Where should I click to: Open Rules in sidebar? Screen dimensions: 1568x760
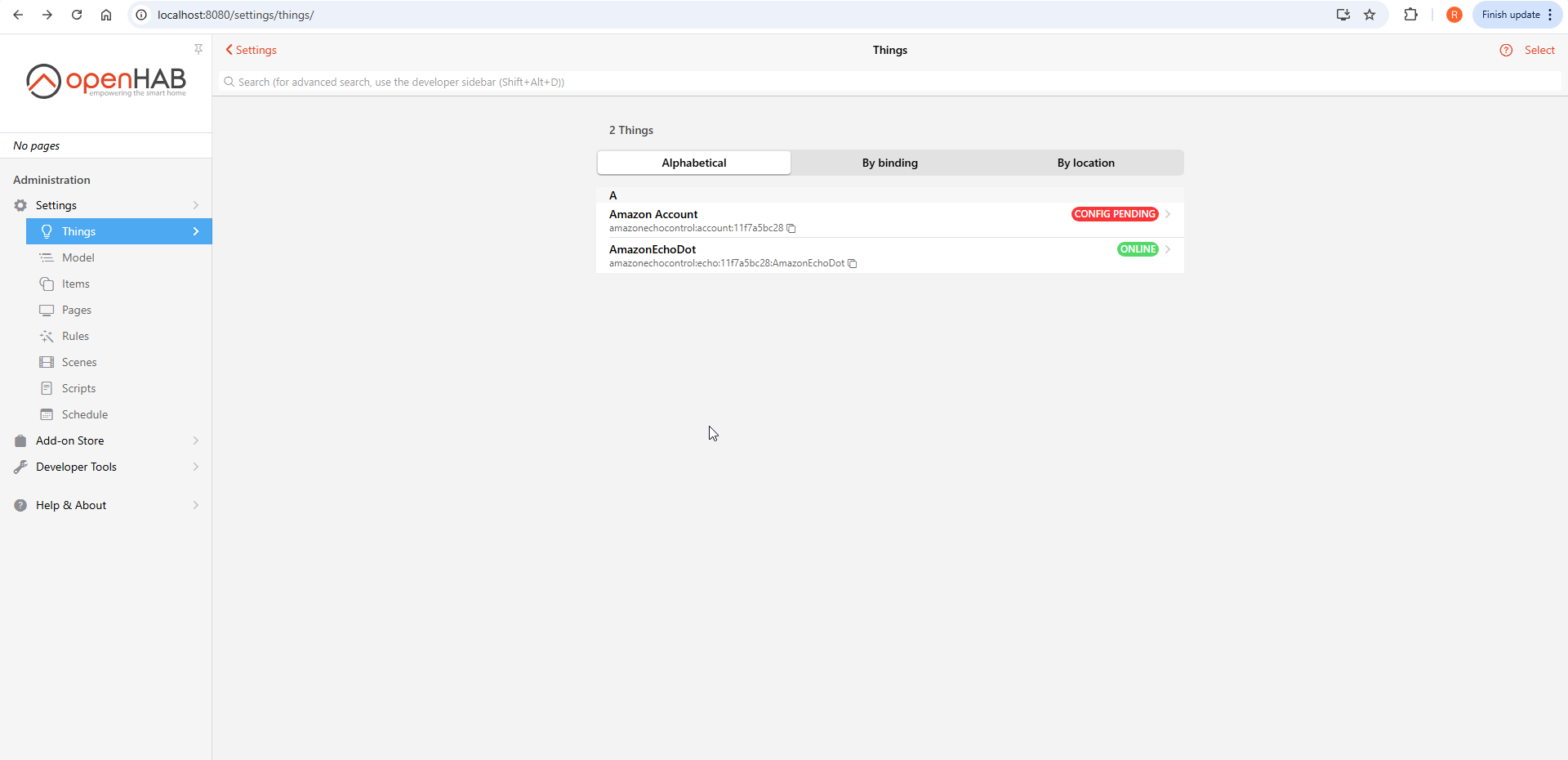pos(119,336)
